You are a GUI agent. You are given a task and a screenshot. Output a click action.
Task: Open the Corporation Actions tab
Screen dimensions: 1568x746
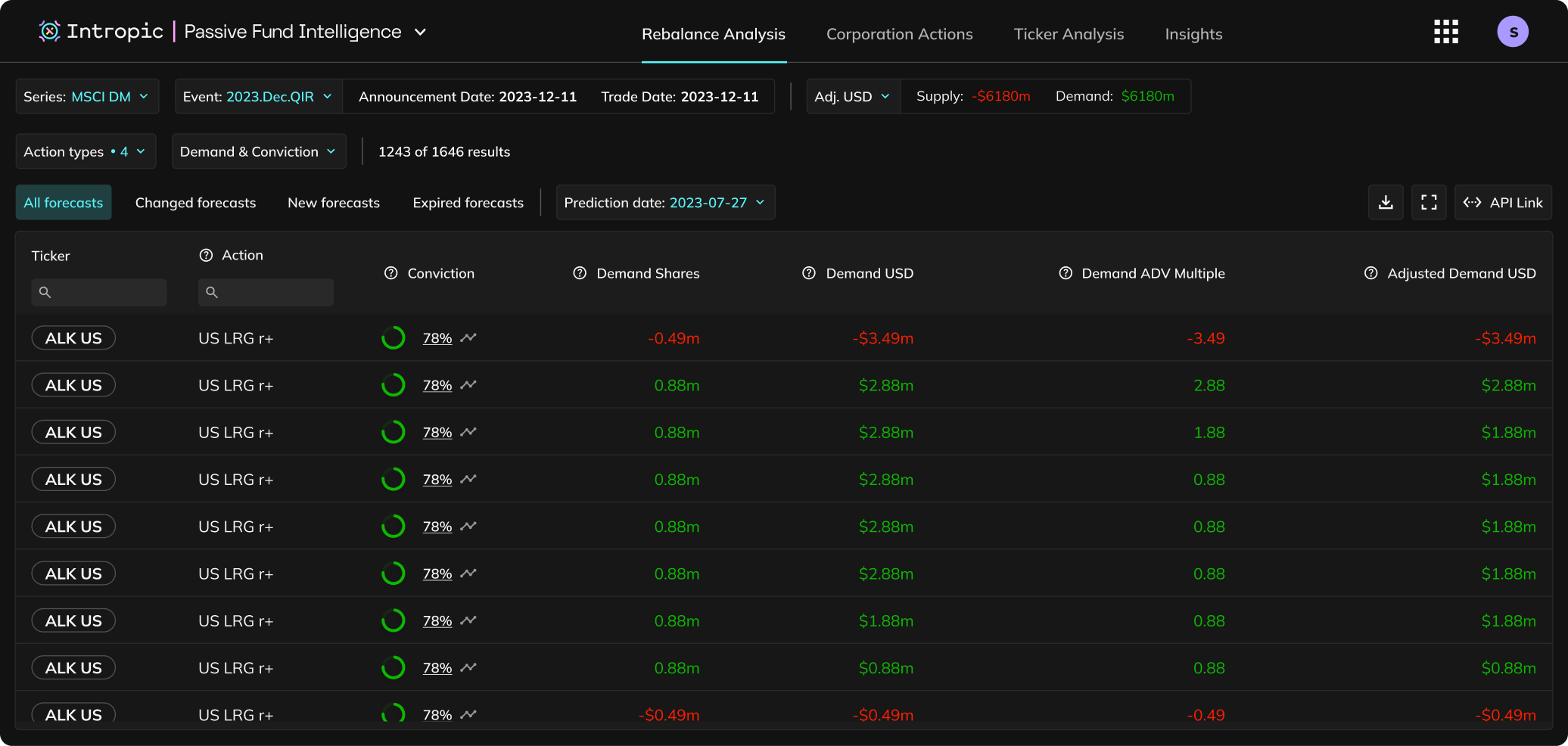(899, 34)
